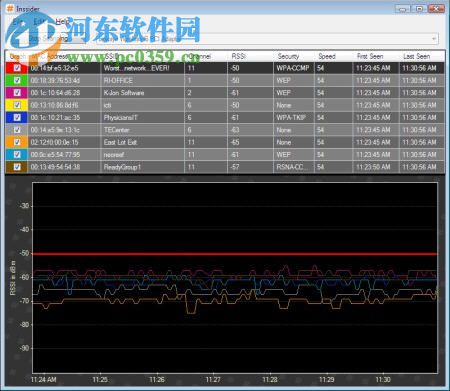Sort by SSID column header
The height and width of the screenshot is (391, 450).
tap(142, 56)
